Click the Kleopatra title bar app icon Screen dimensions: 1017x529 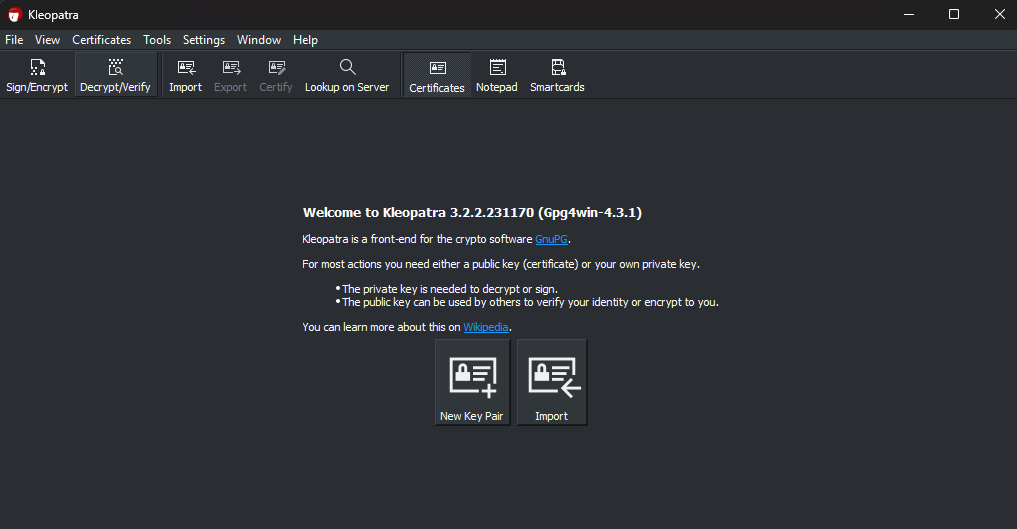14,14
